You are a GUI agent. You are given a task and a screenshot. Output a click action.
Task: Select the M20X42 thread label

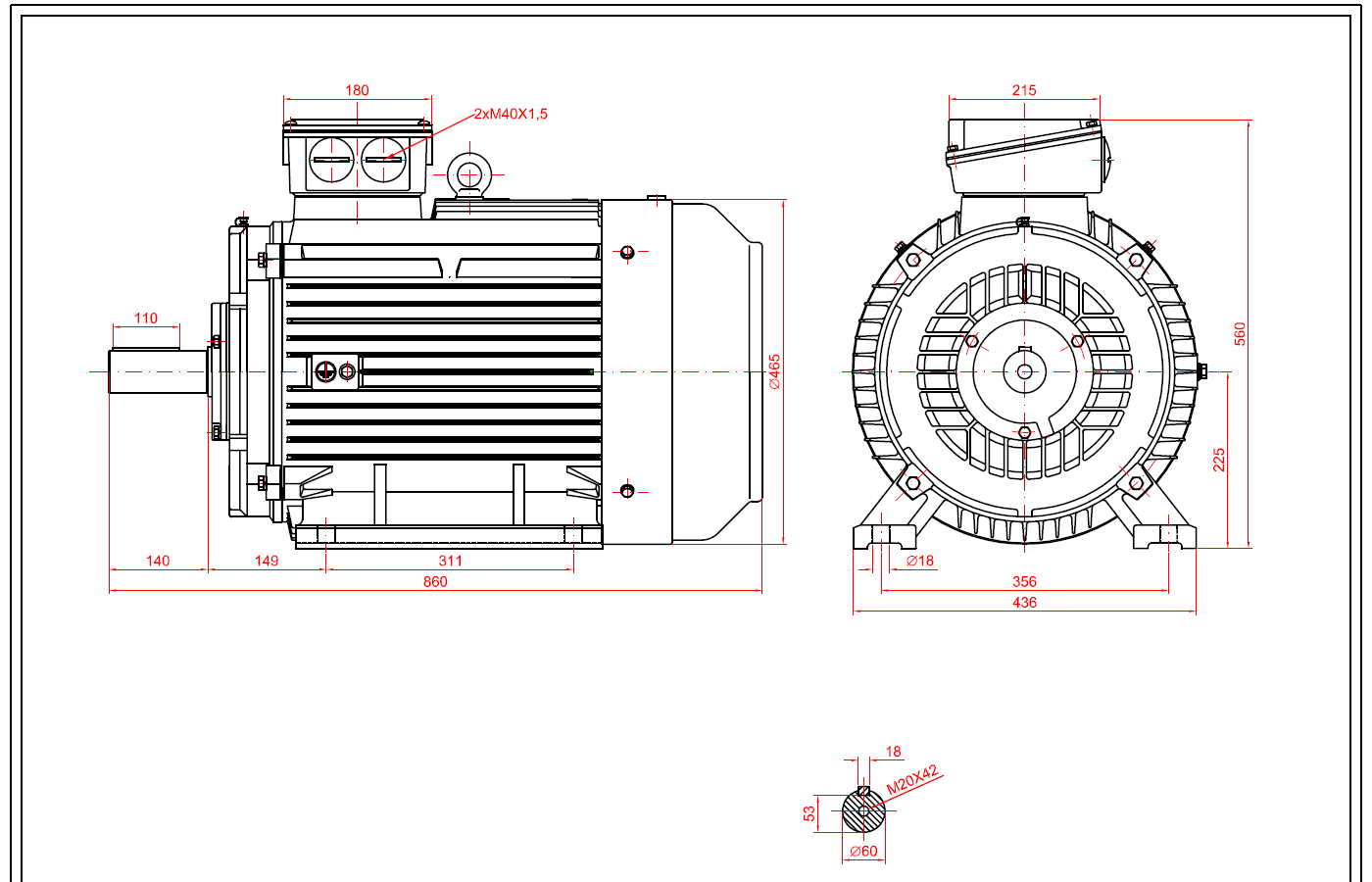pos(912,780)
